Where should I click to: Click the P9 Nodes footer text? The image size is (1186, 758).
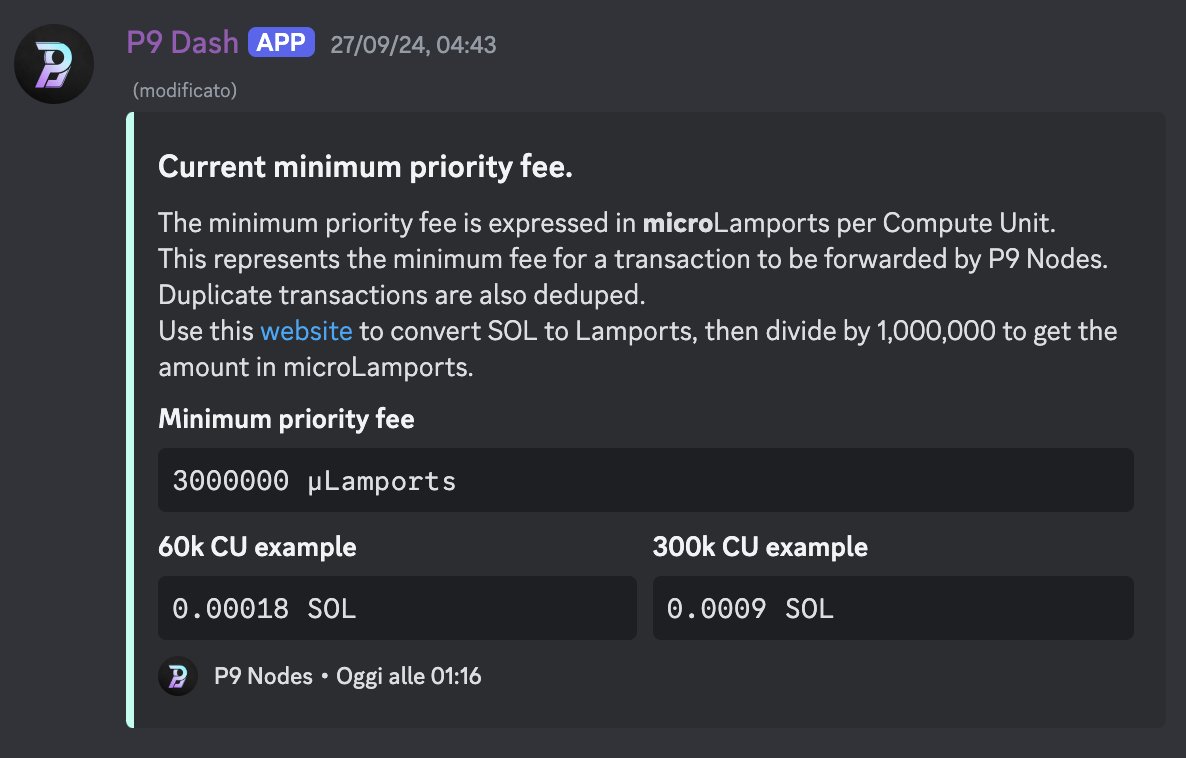point(263,676)
